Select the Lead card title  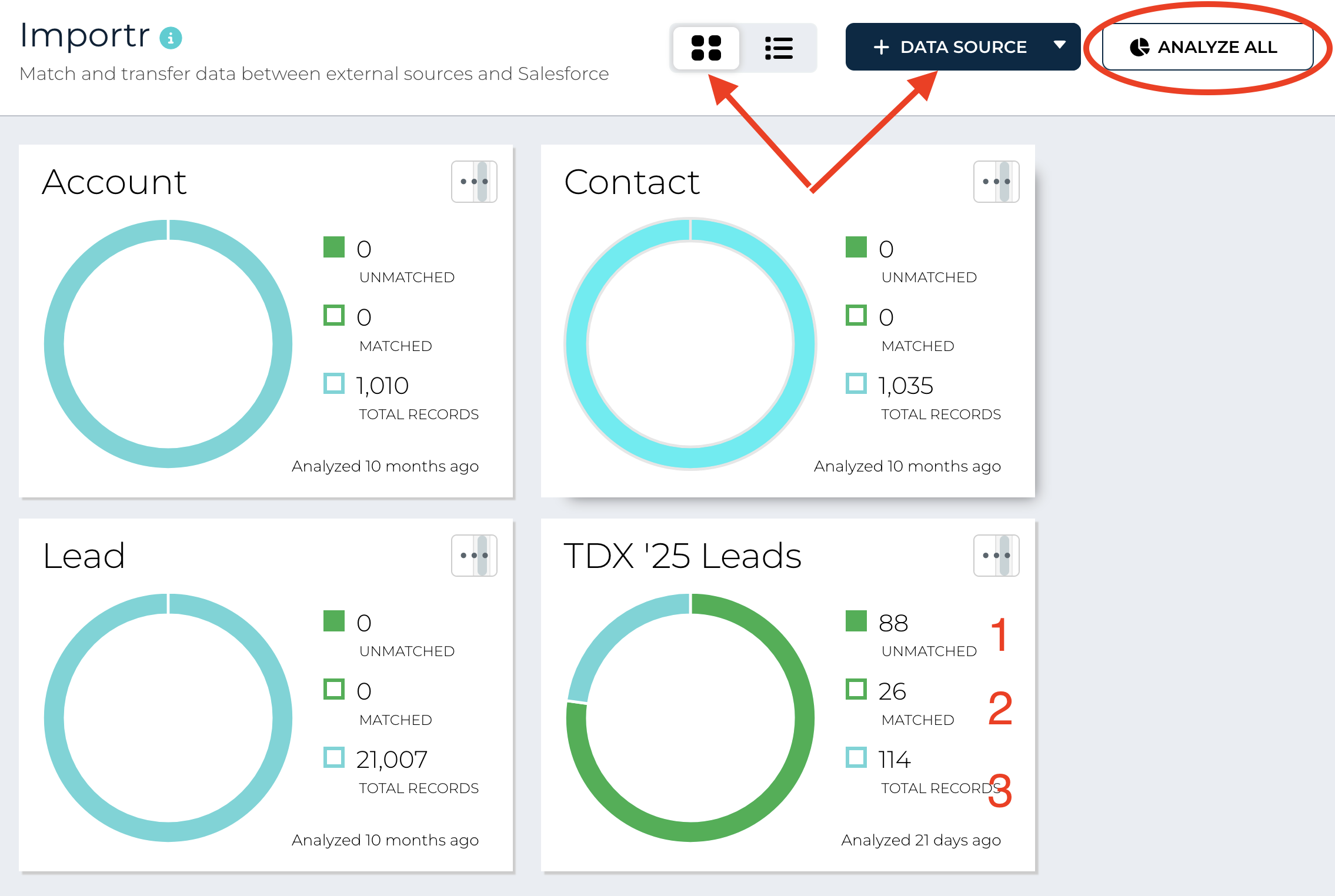click(x=84, y=556)
